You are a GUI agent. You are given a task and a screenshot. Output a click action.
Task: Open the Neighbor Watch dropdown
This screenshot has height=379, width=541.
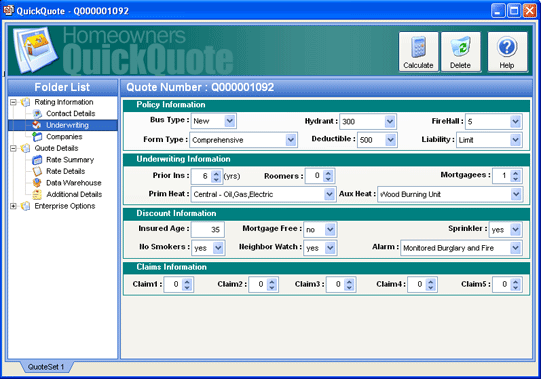[x=330, y=247]
